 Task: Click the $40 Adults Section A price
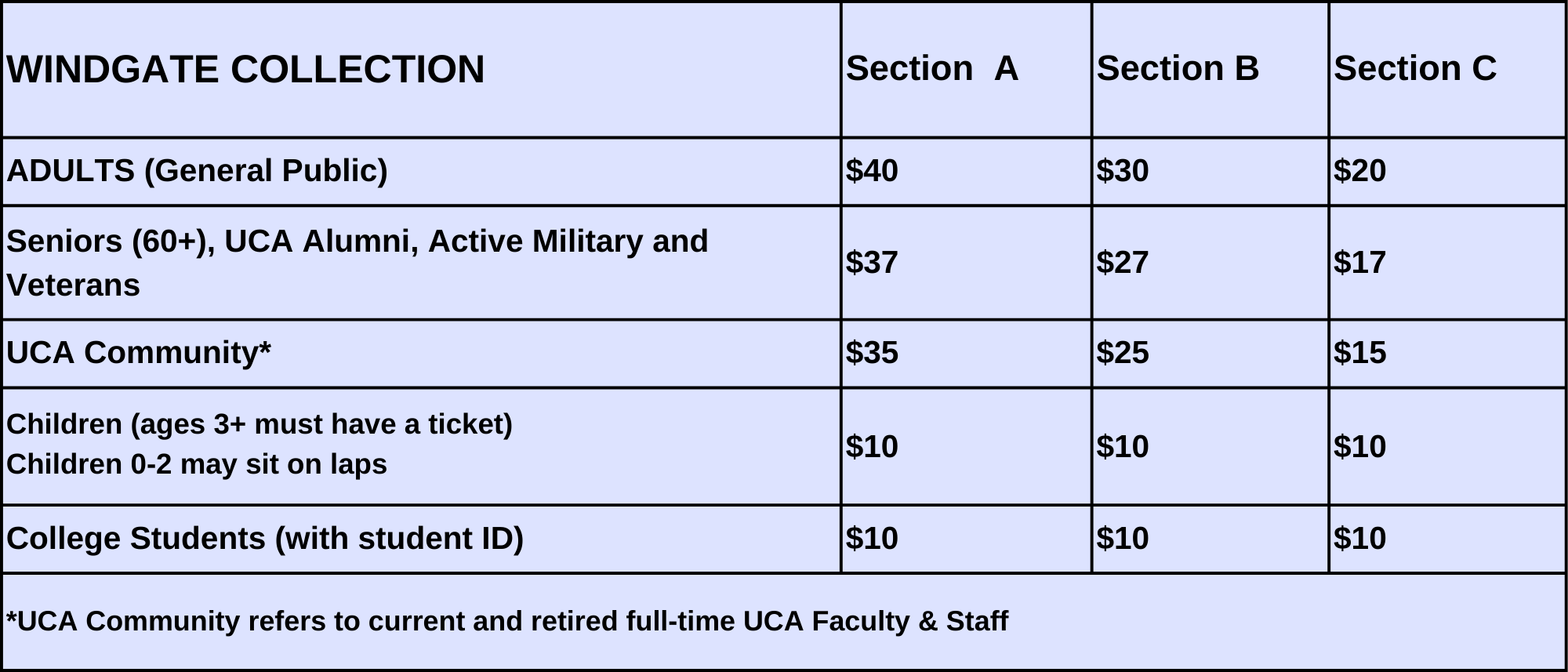tap(872, 171)
